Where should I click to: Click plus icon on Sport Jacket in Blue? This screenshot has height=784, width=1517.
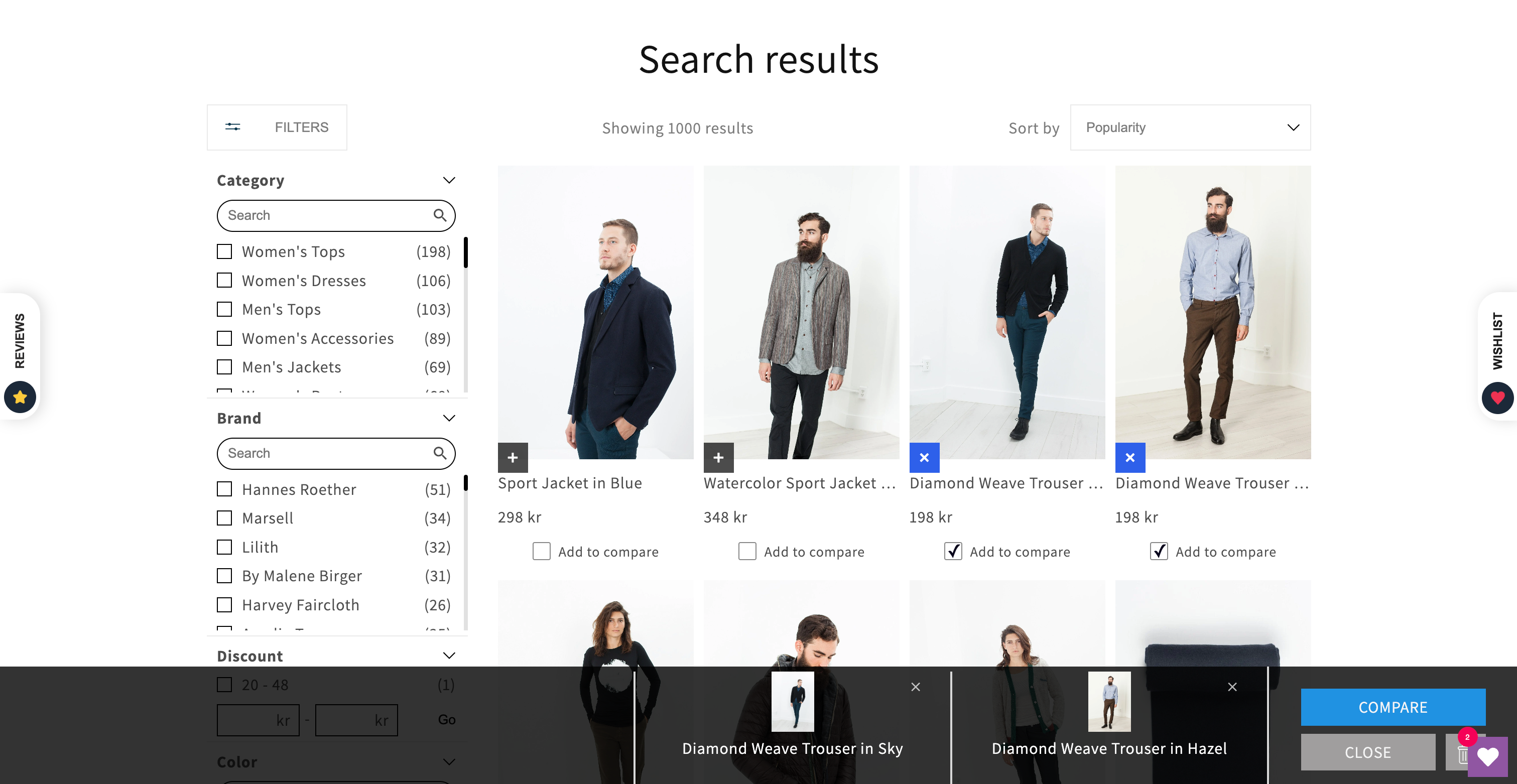click(513, 458)
